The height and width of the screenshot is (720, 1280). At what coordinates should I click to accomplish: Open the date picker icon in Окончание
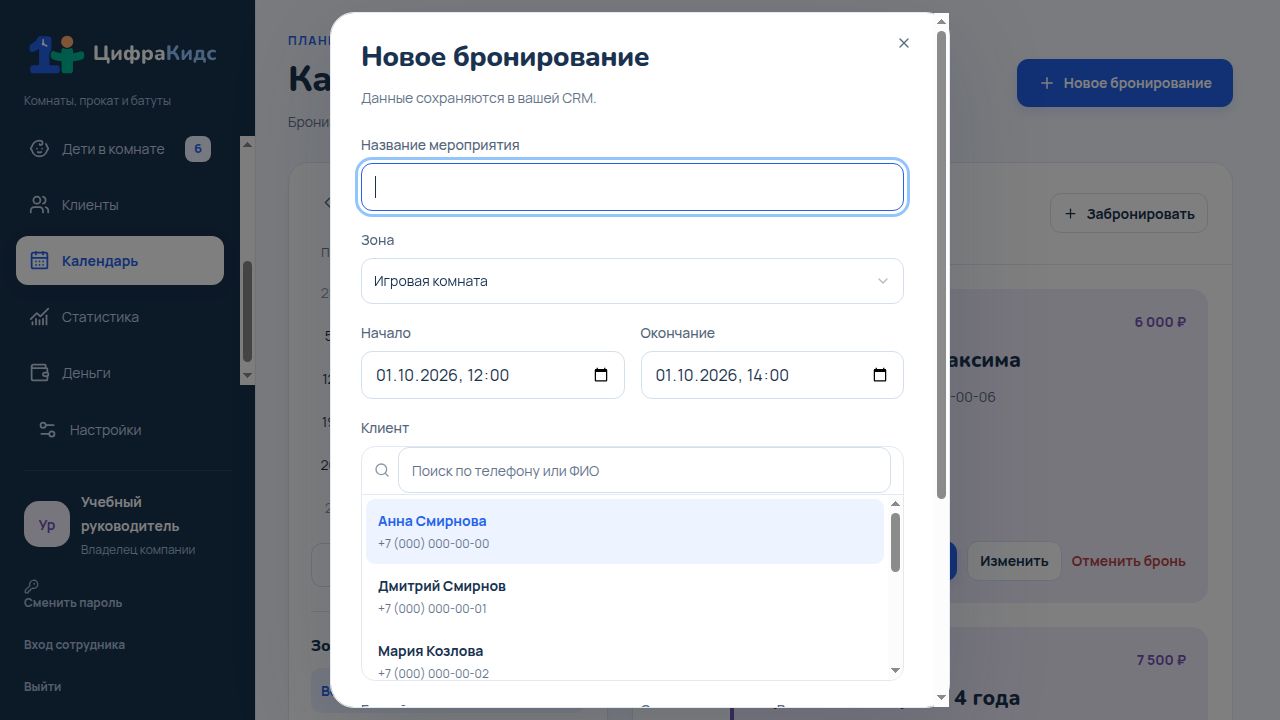tap(880, 375)
